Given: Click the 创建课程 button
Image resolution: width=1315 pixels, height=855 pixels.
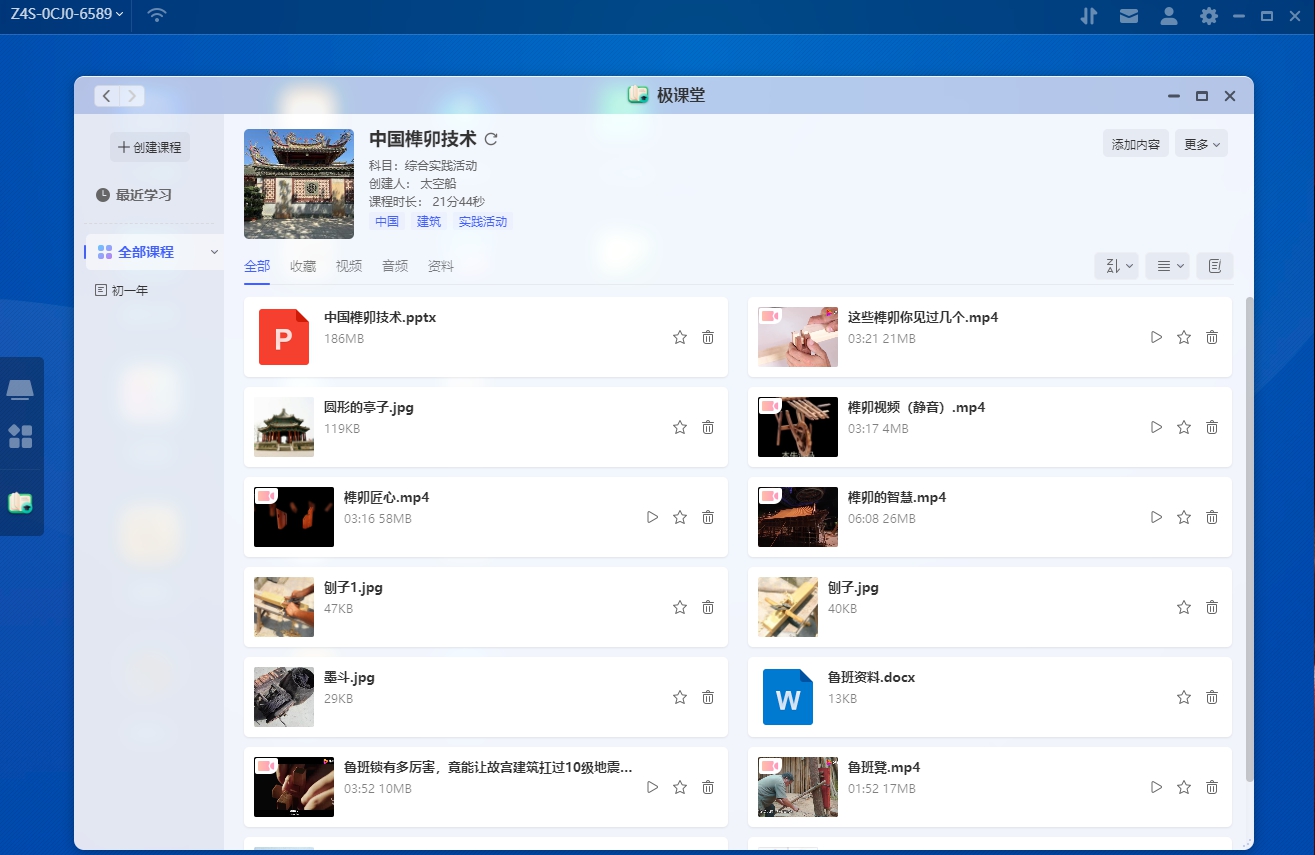Looking at the screenshot, I should tap(149, 146).
